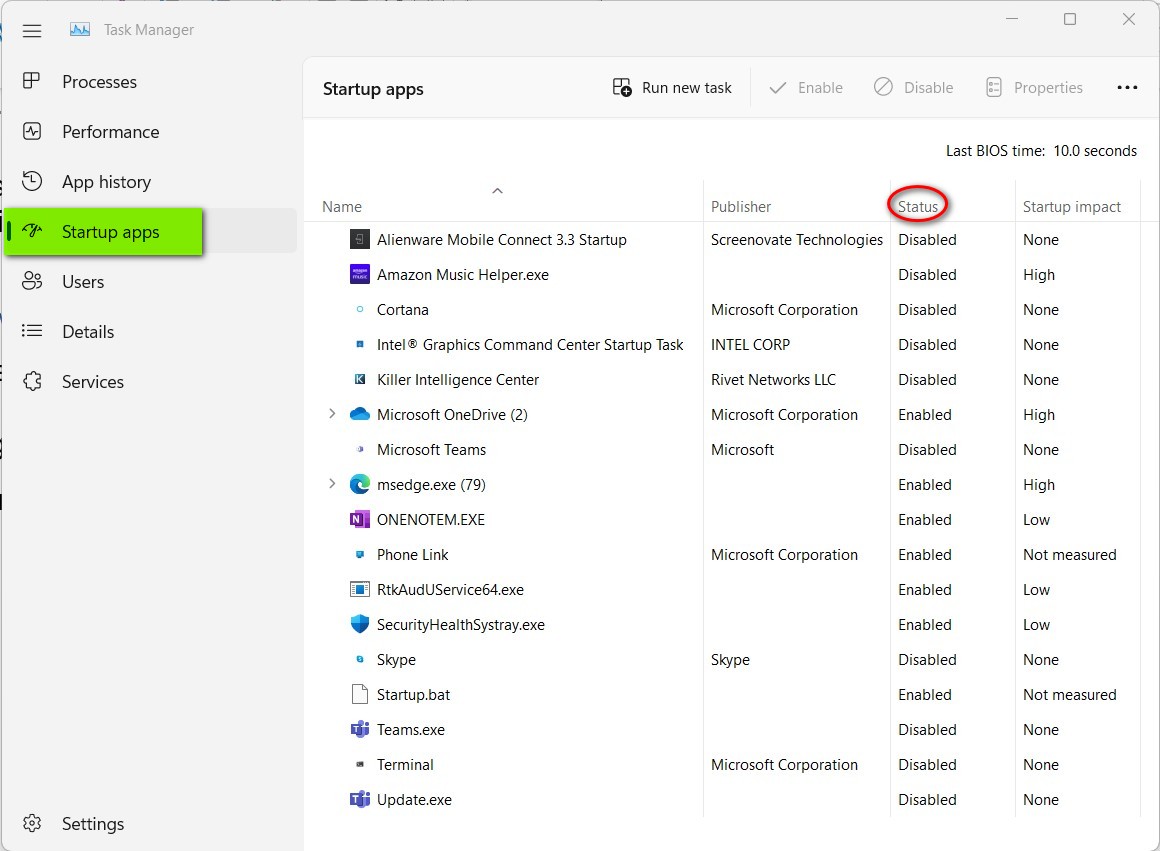Open the Performance page icon
This screenshot has height=851, width=1160.
point(30,131)
